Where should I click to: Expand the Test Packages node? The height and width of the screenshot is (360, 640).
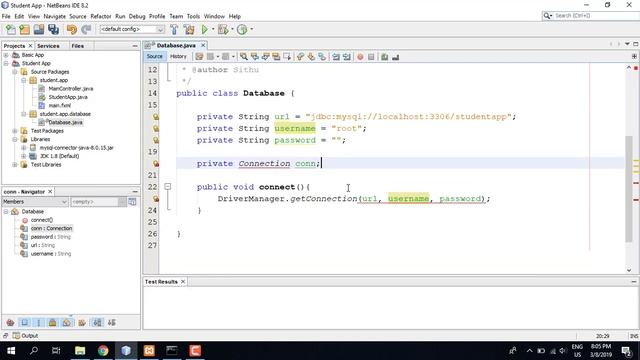15,131
